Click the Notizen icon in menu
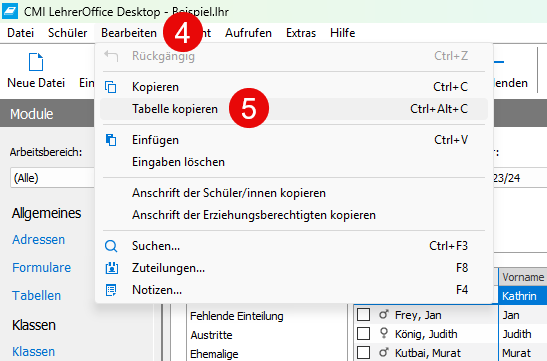Screen dimensions: 547x361 click(111, 290)
